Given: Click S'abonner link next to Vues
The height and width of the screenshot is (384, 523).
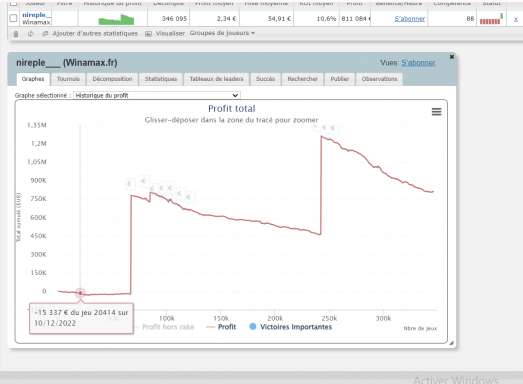Looking at the screenshot, I should pyautogui.click(x=418, y=63).
